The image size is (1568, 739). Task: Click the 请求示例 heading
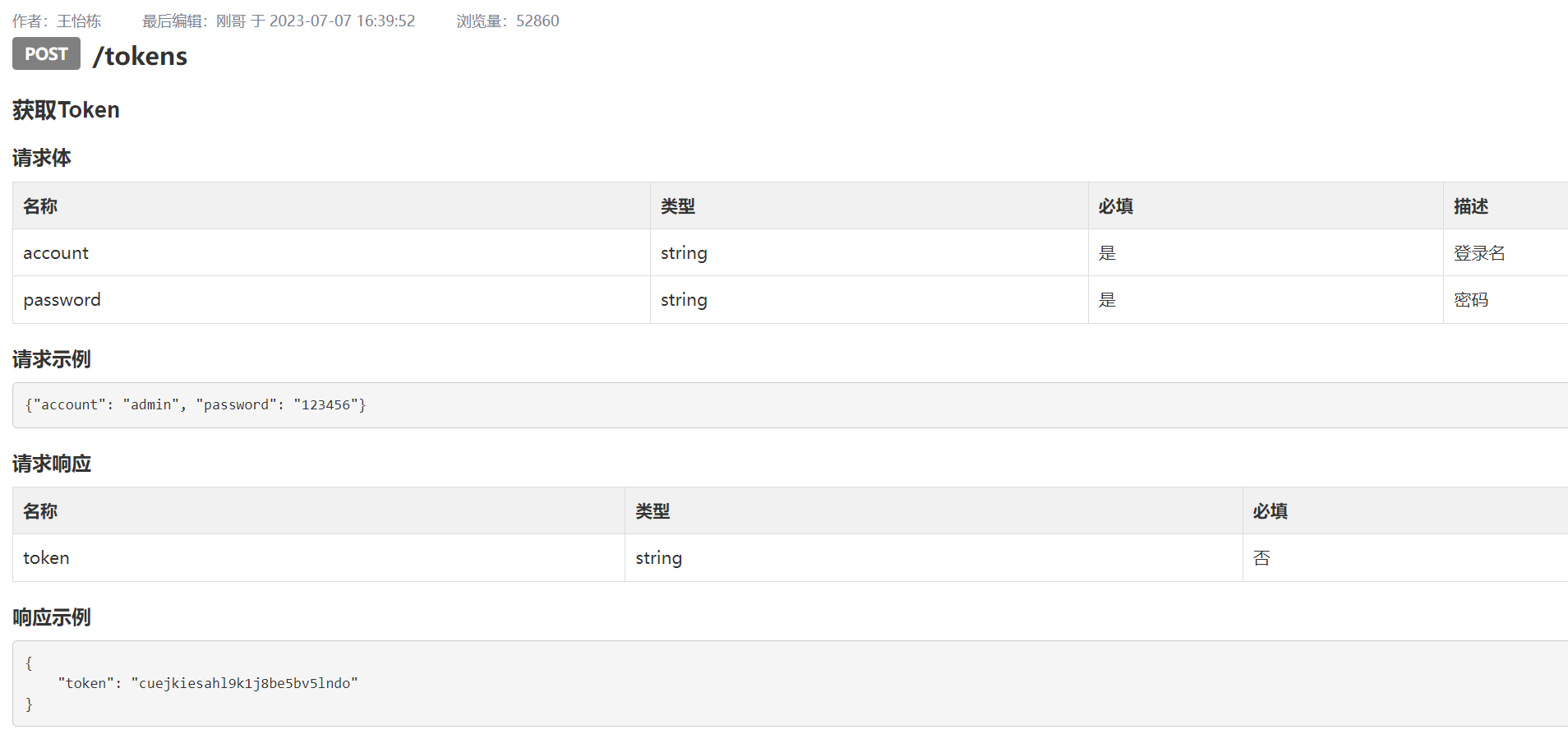click(52, 359)
